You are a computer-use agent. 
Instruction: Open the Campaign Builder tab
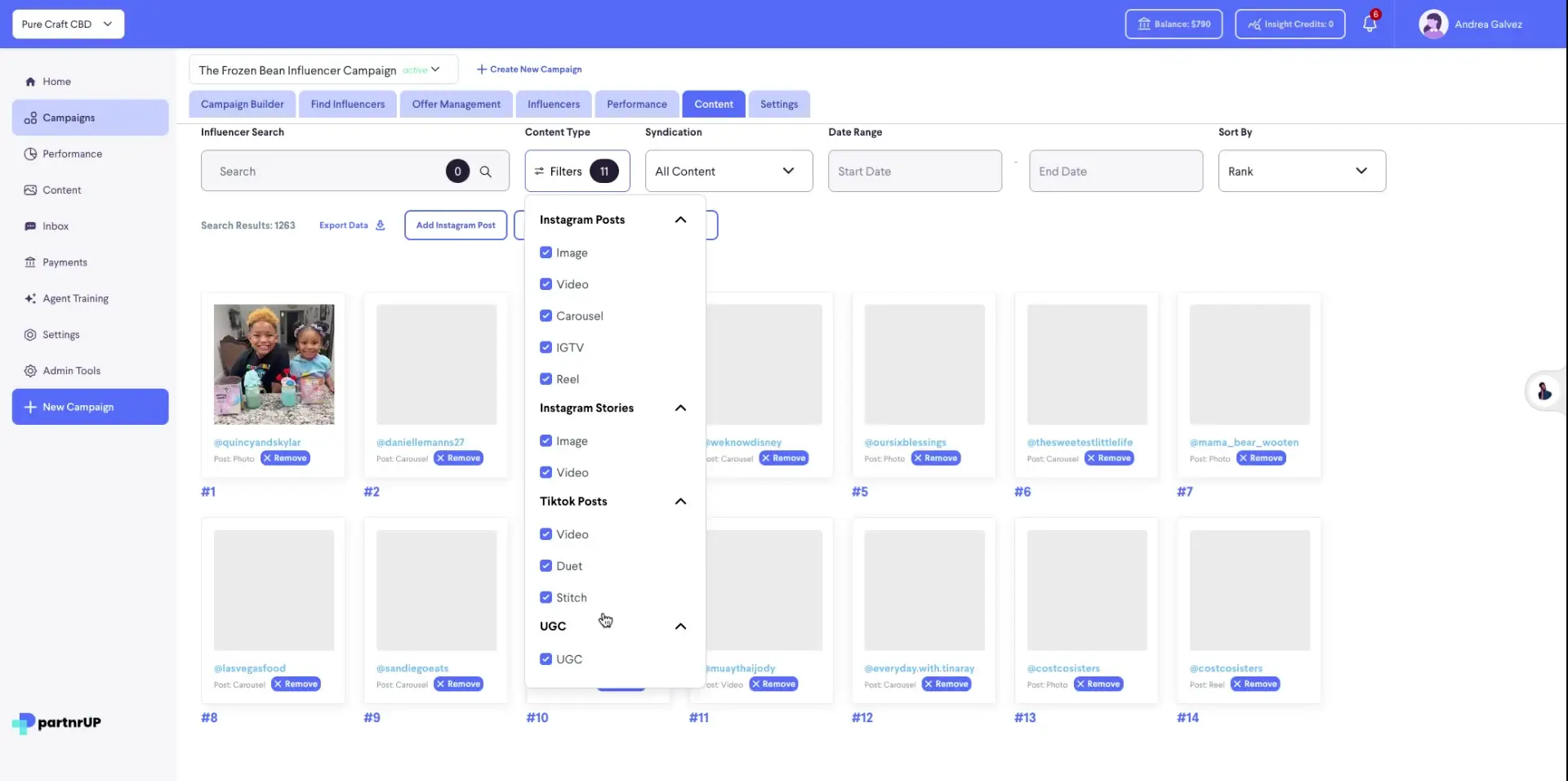(241, 104)
